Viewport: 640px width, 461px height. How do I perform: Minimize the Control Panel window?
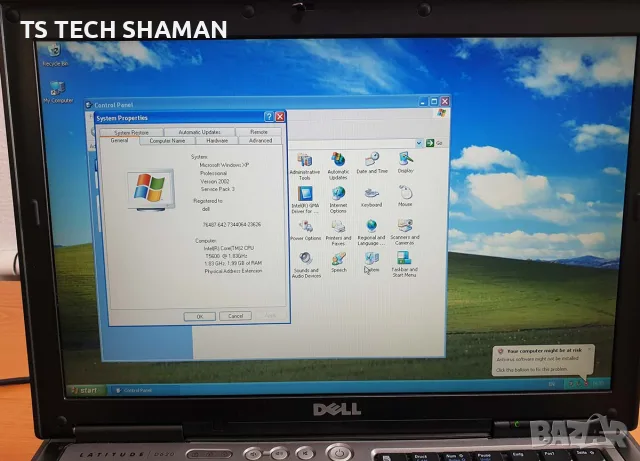coord(424,101)
